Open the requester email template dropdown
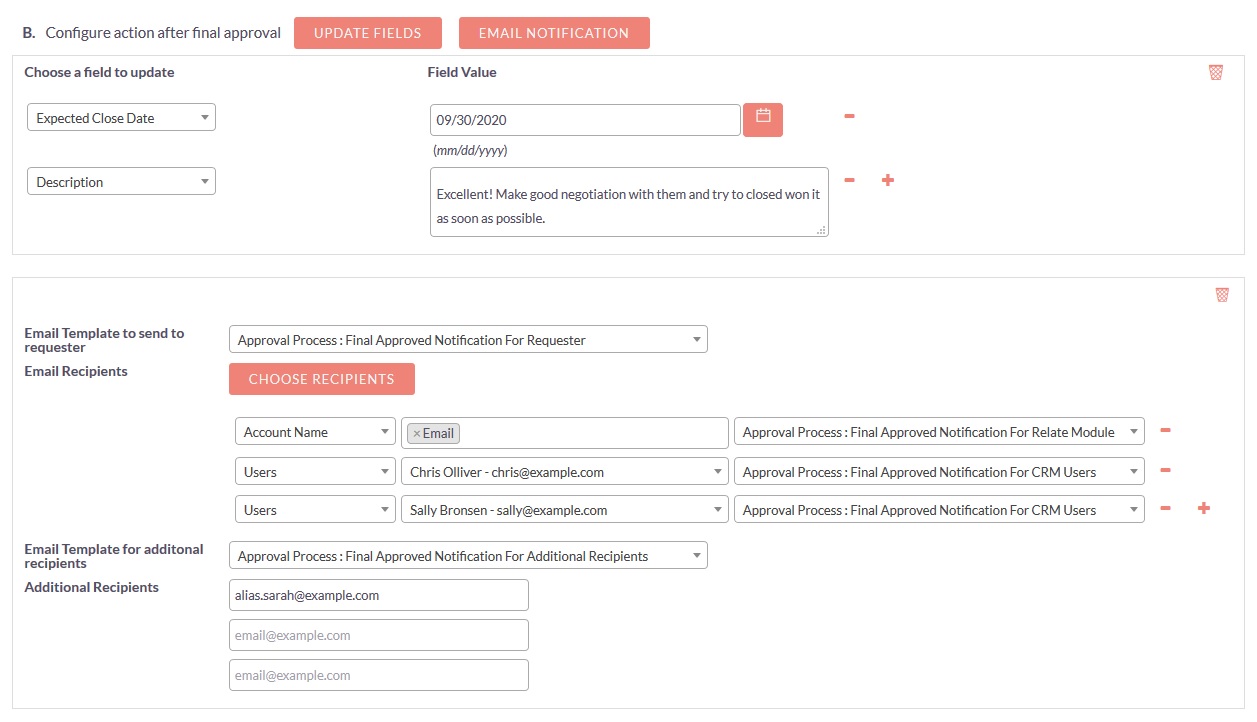This screenshot has width=1257, height=722. (x=468, y=340)
